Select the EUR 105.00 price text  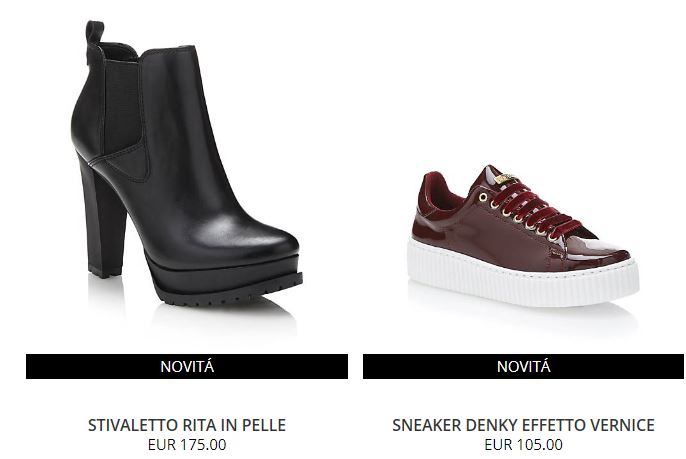pos(523,445)
